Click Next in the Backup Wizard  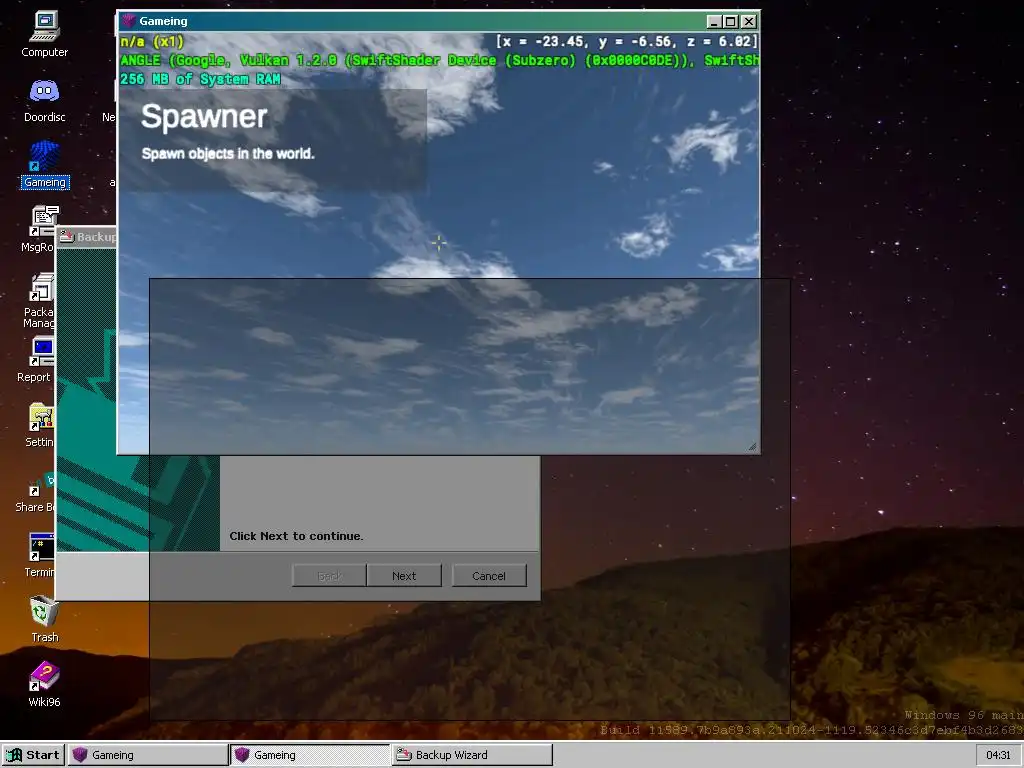pos(404,576)
